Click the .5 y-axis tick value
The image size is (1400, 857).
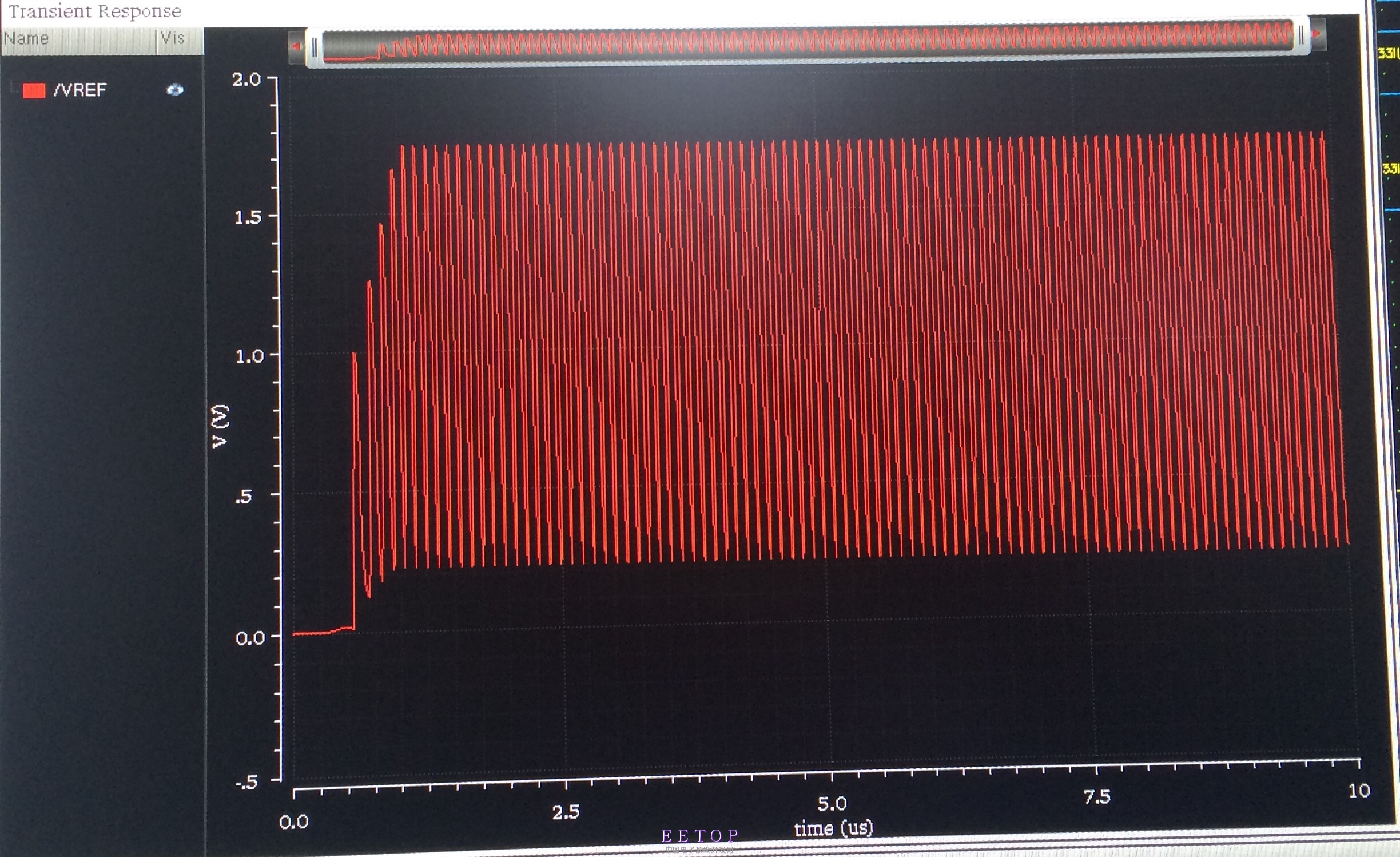[244, 496]
